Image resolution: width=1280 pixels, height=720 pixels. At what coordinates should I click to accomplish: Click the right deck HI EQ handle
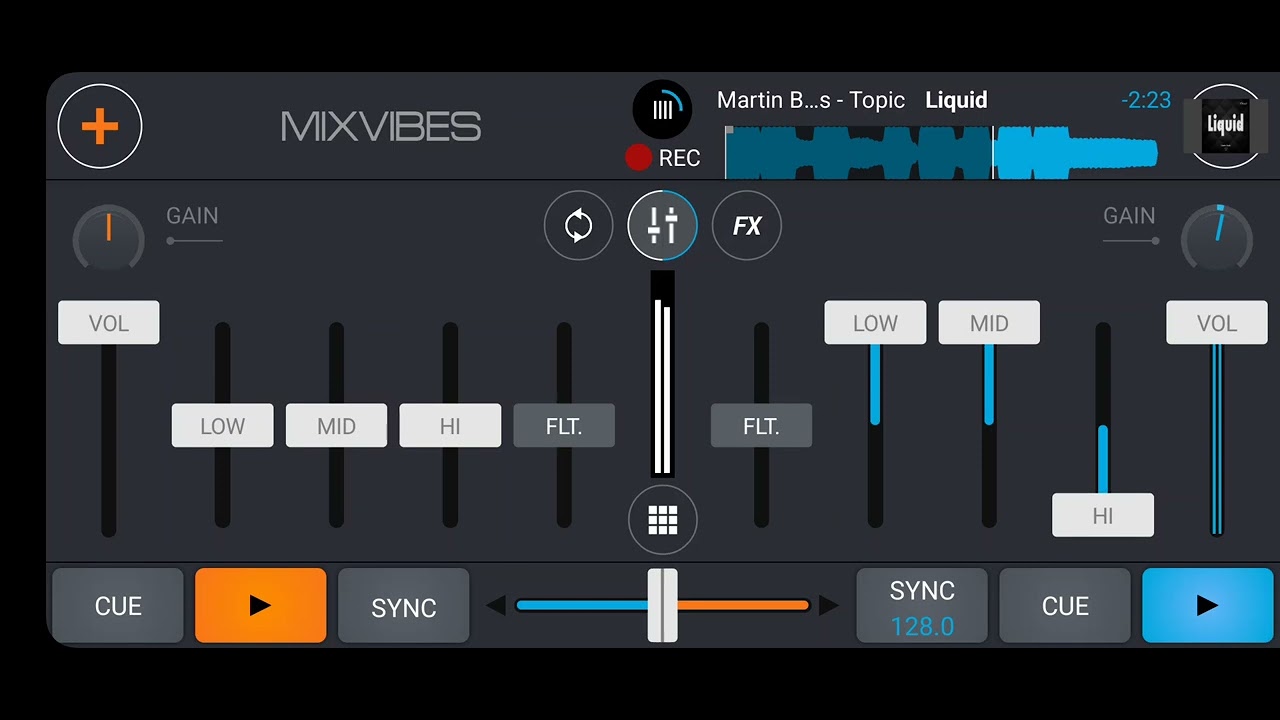(1103, 516)
